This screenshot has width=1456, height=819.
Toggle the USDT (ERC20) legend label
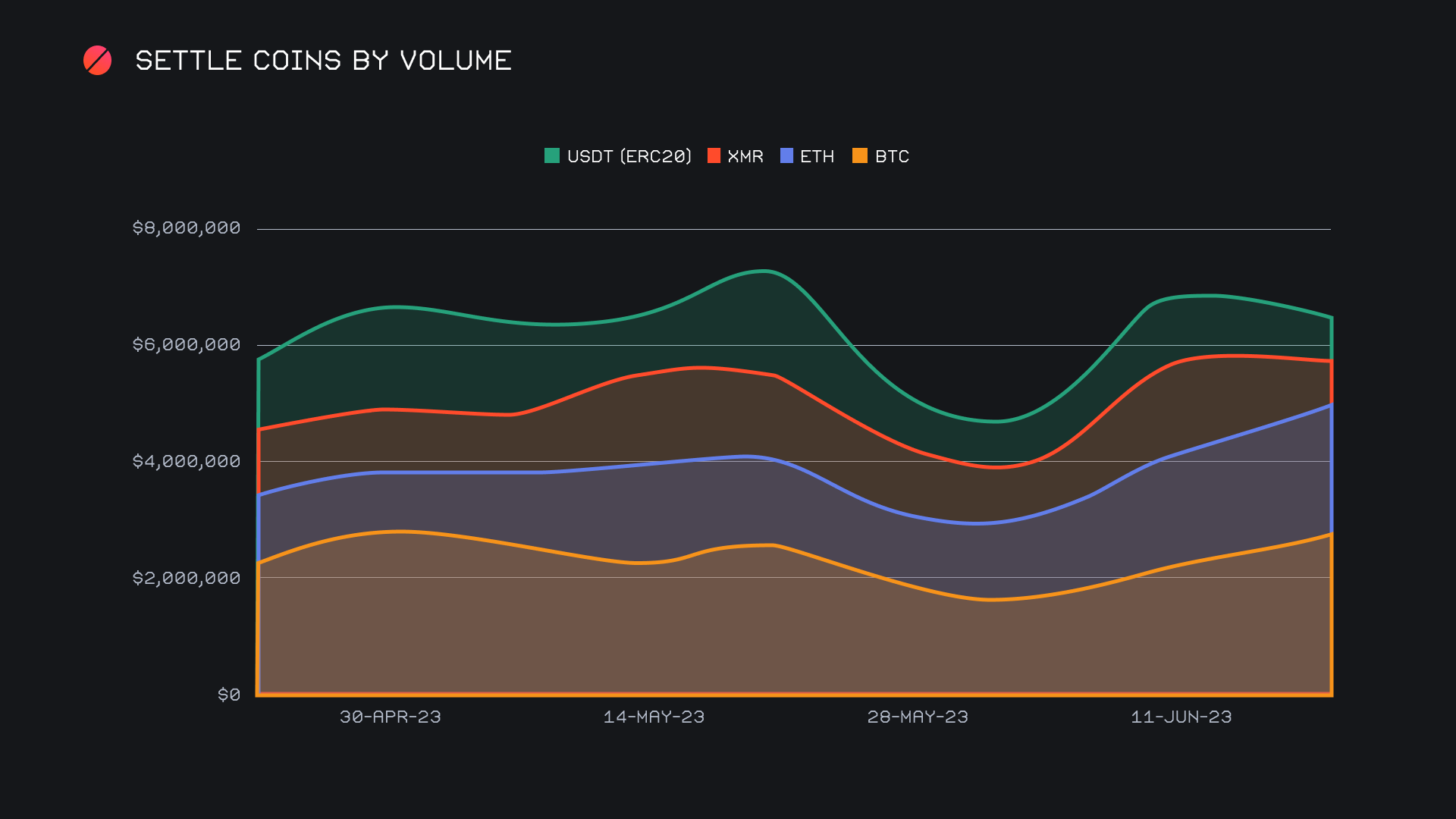[629, 156]
